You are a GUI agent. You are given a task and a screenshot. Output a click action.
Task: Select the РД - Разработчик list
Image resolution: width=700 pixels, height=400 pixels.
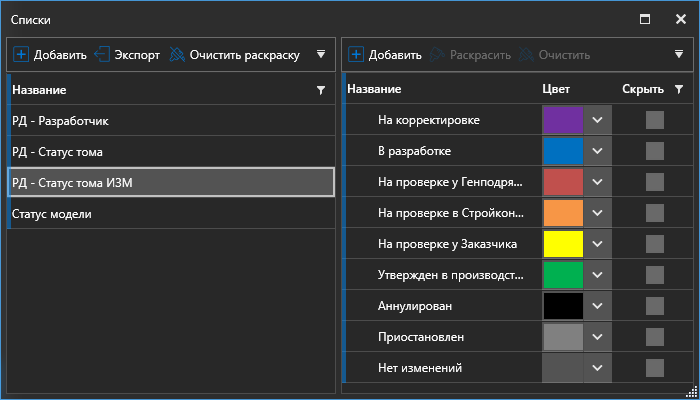[170, 120]
